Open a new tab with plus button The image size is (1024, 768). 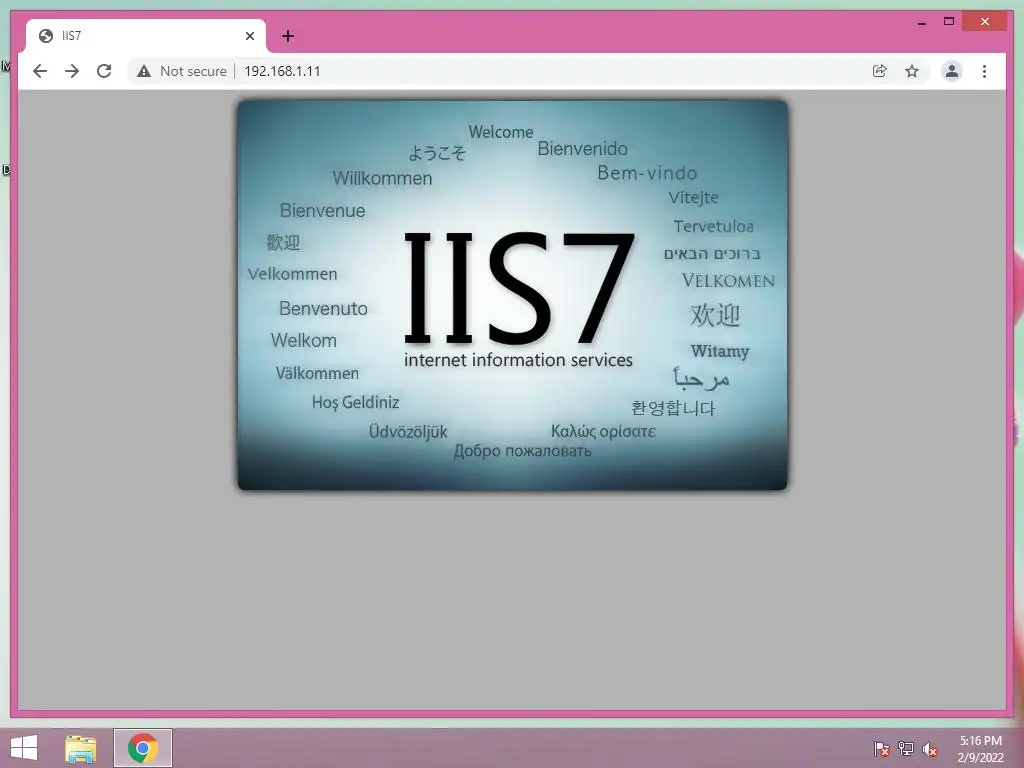click(x=288, y=36)
